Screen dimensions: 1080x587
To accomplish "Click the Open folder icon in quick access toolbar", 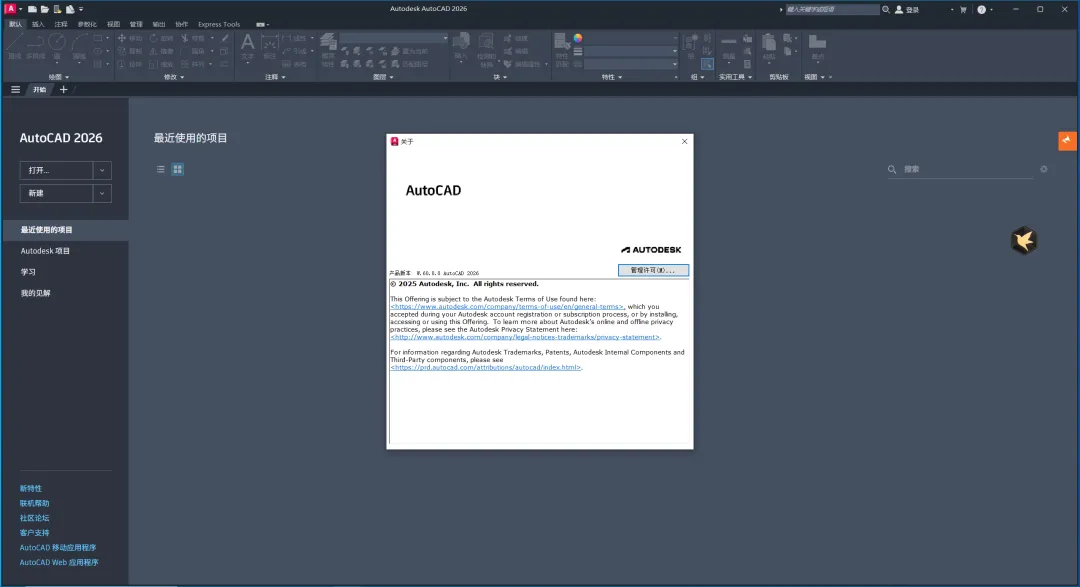I will pyautogui.click(x=44, y=9).
